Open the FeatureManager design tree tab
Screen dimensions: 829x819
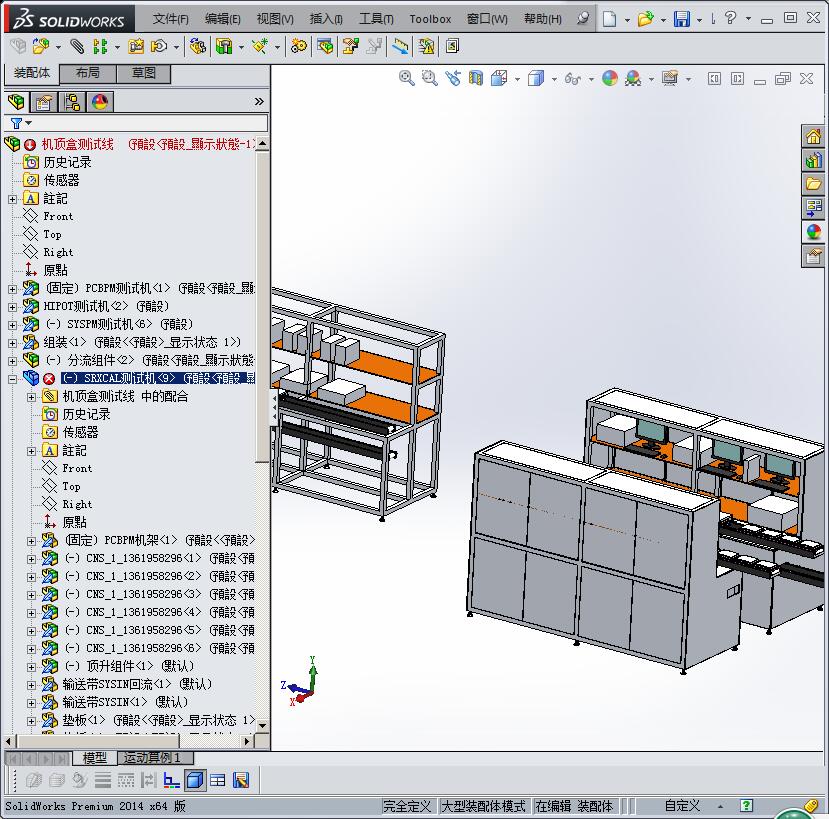[16, 102]
